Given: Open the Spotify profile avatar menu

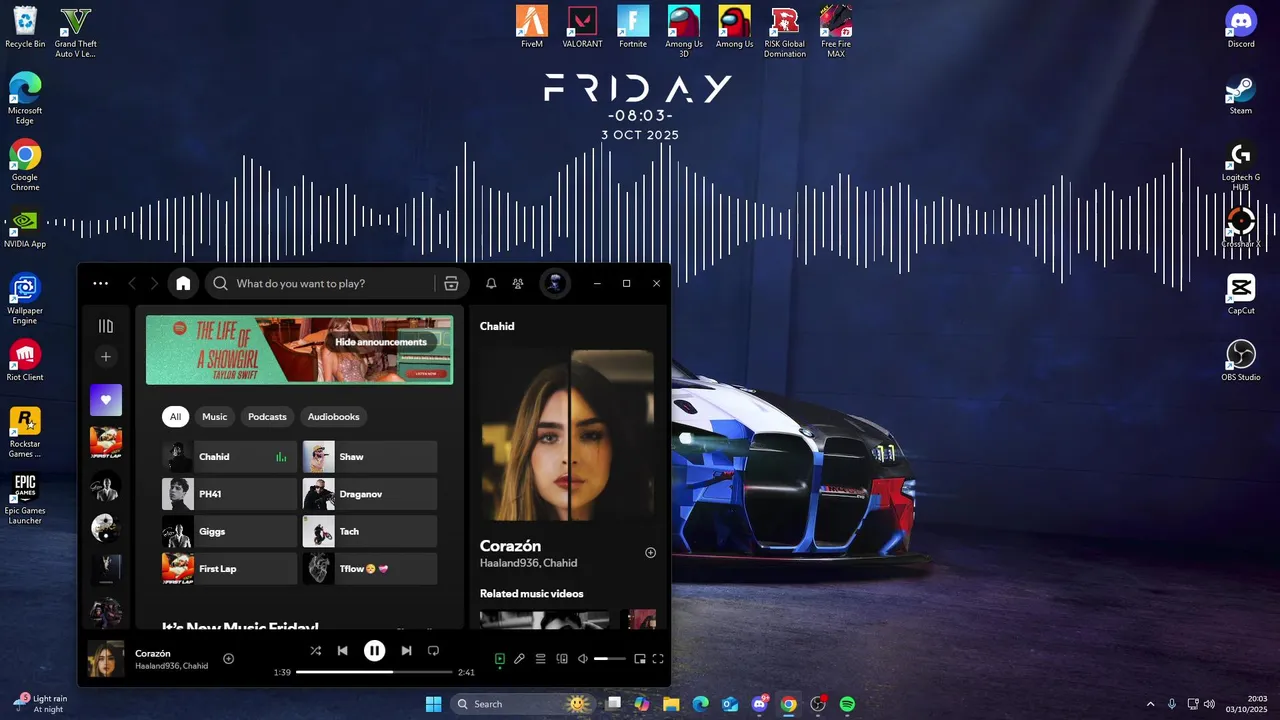Looking at the screenshot, I should pyautogui.click(x=555, y=284).
